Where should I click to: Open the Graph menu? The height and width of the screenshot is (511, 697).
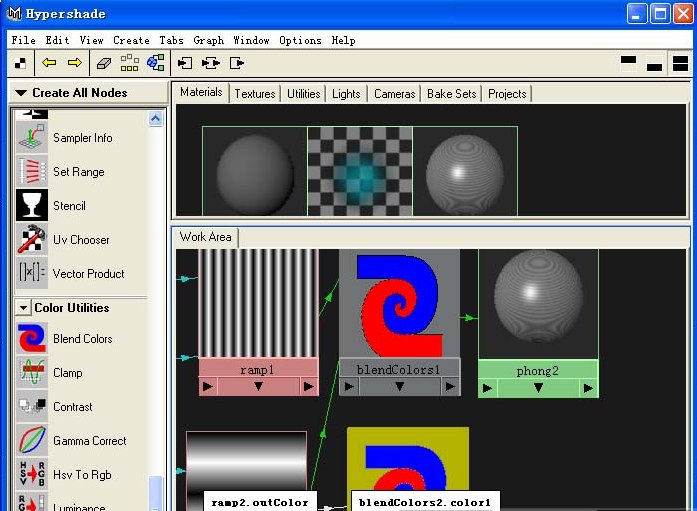point(208,40)
